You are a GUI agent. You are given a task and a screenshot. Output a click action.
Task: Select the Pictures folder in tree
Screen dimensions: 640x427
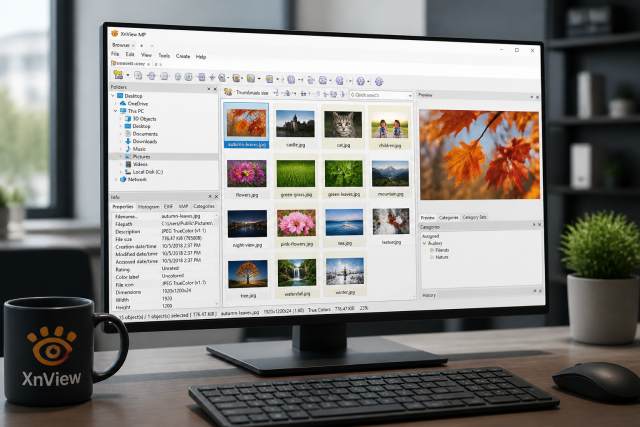pyautogui.click(x=141, y=156)
